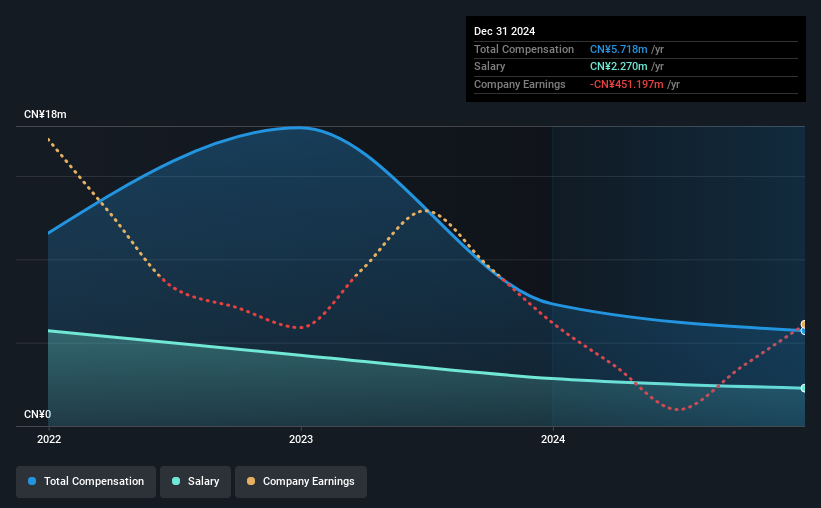The height and width of the screenshot is (508, 821).
Task: Click the -CN¥451.197m company earnings value
Action: [x=626, y=84]
